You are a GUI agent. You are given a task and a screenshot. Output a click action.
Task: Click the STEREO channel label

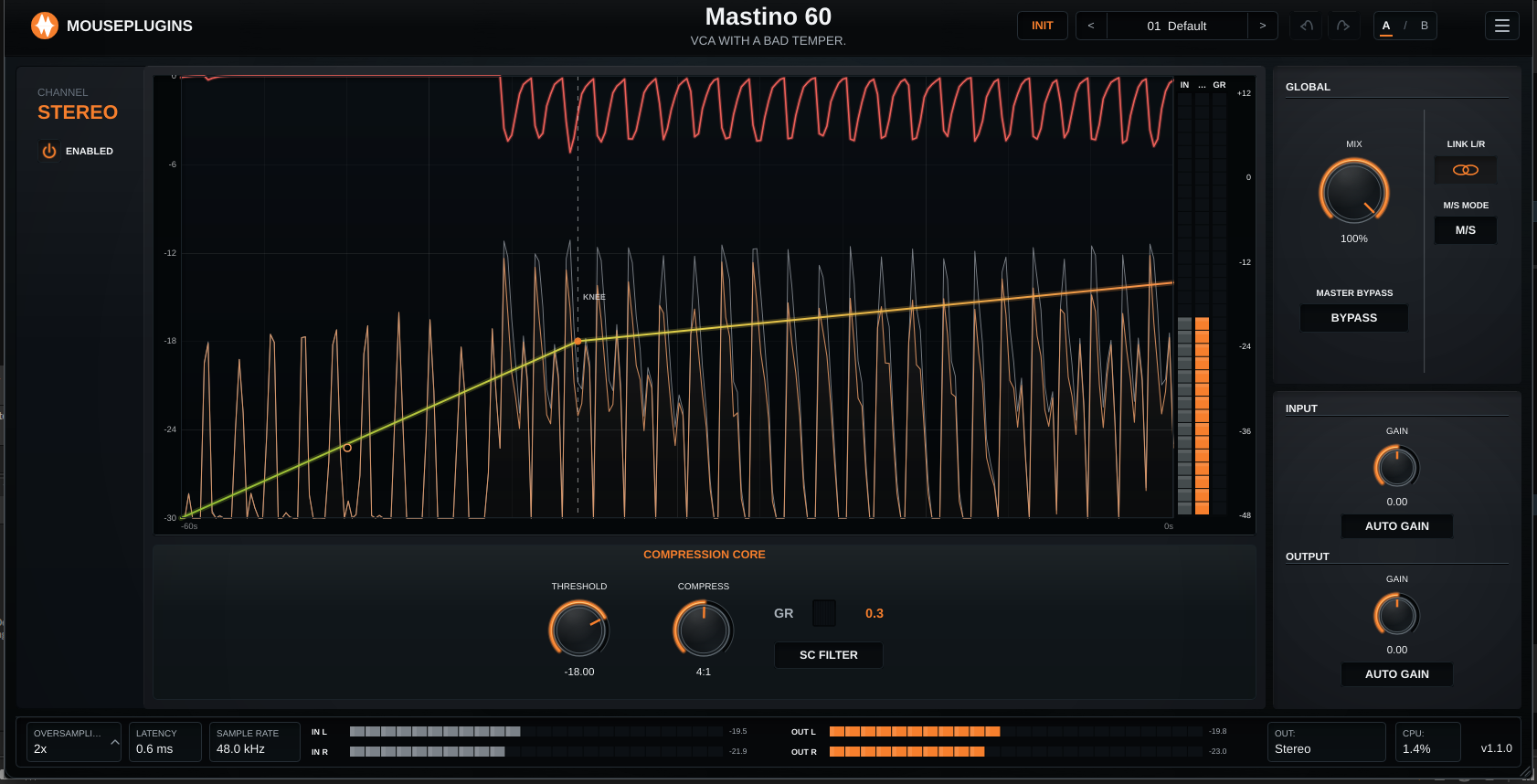coord(78,112)
